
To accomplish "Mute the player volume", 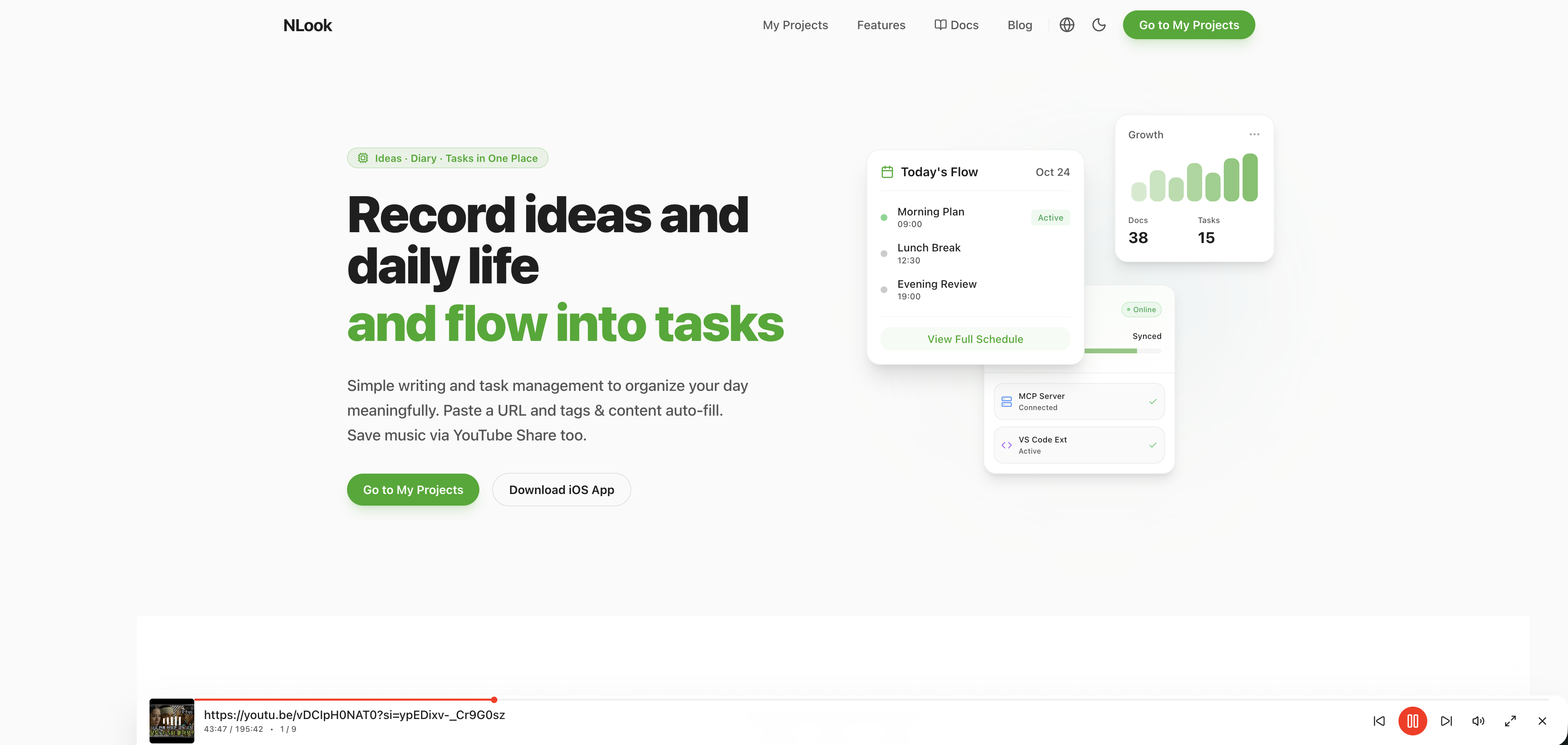I will (1478, 721).
